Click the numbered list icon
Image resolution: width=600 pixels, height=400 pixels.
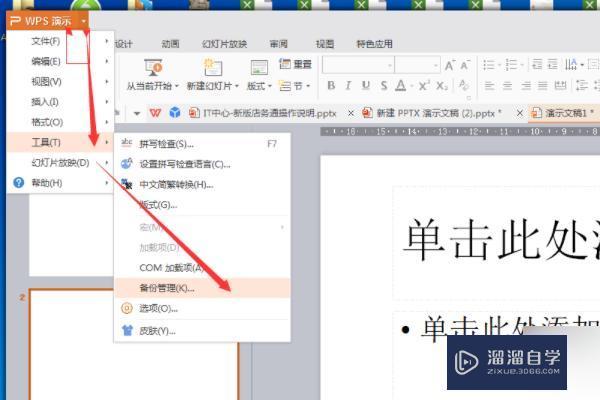[511, 64]
